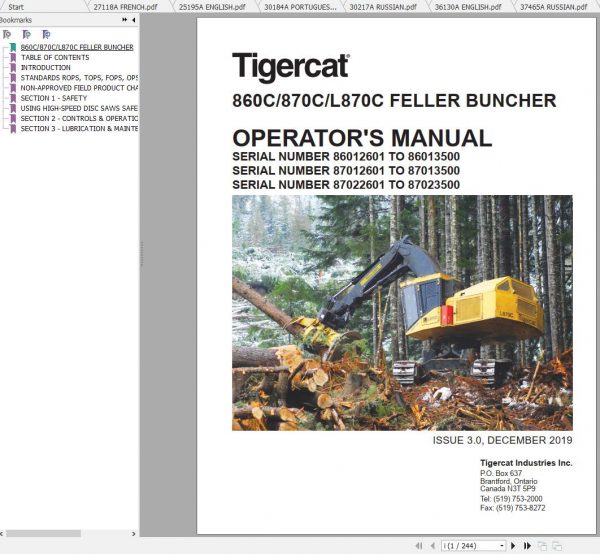Open the page number dropdown showing 1 / 244
Viewport: 600px width, 554px height.
click(x=502, y=546)
